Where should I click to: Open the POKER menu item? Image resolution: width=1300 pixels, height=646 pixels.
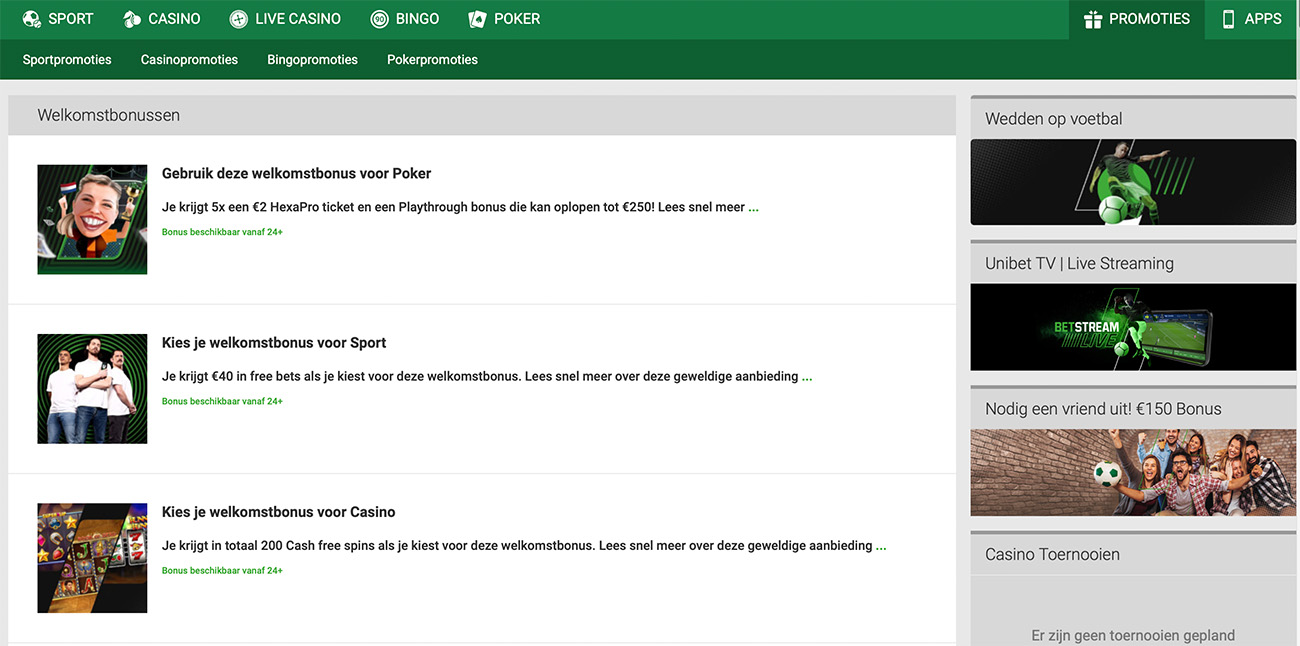(x=504, y=19)
